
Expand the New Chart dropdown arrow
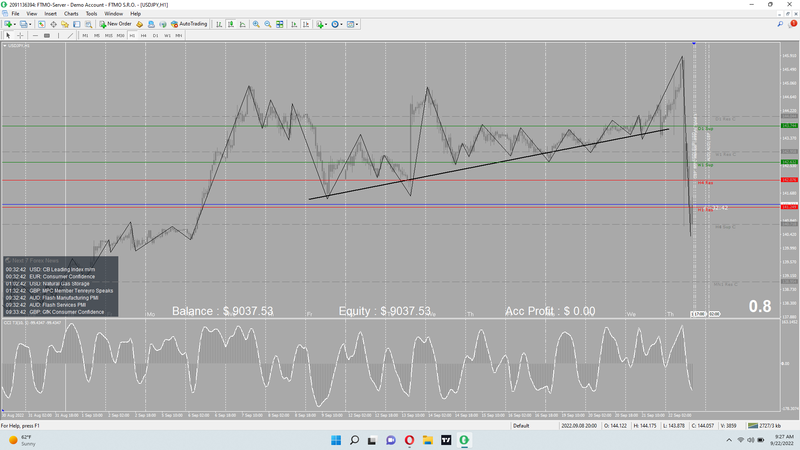click(14, 23)
